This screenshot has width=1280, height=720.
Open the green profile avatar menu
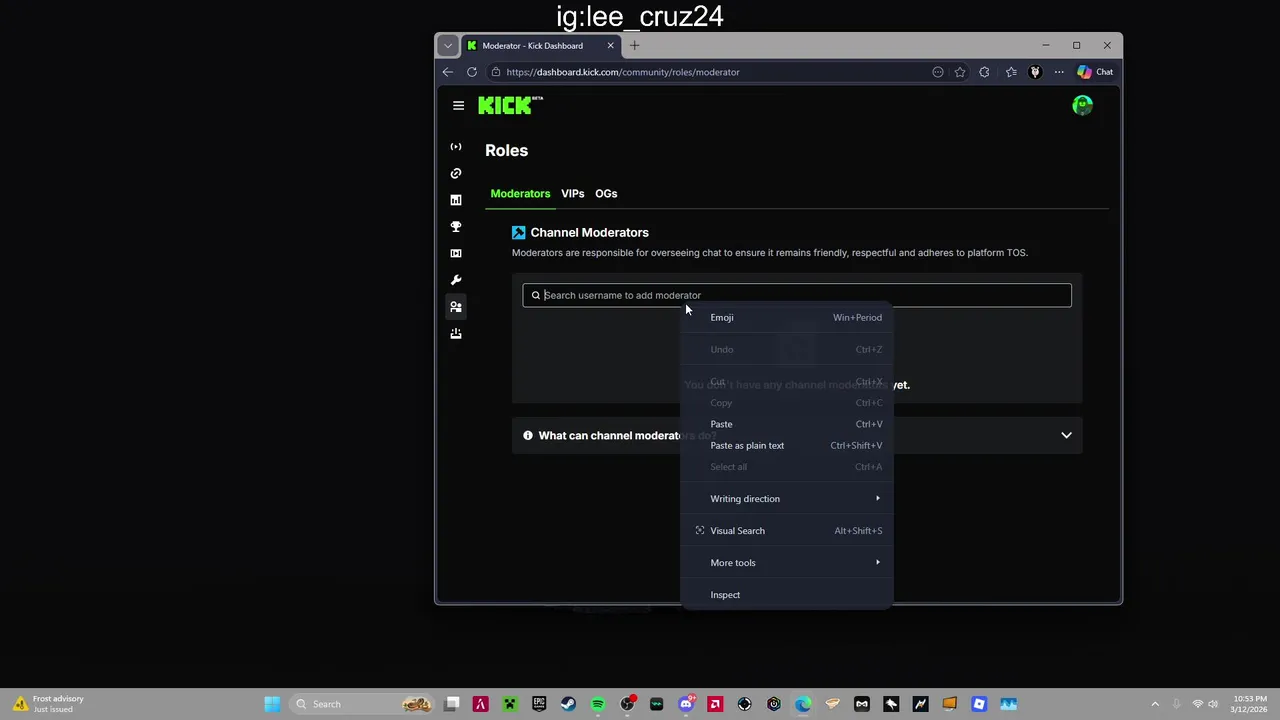click(x=1082, y=105)
